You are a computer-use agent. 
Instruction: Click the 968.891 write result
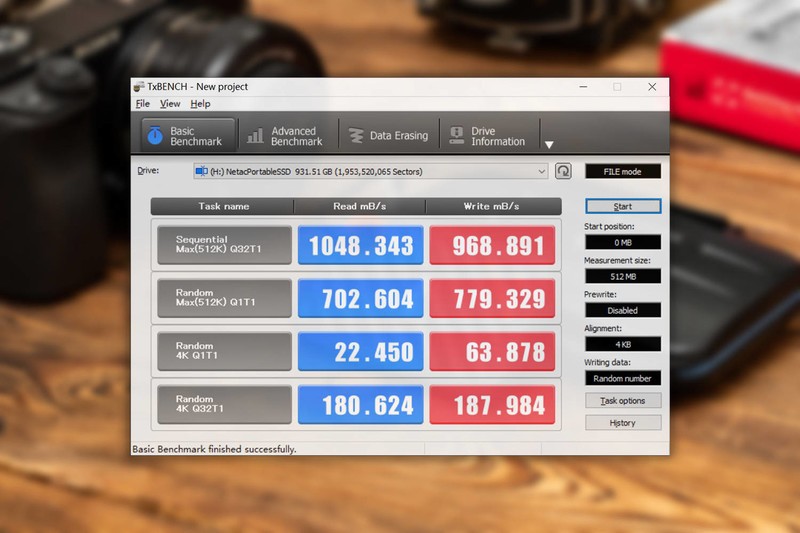point(492,245)
